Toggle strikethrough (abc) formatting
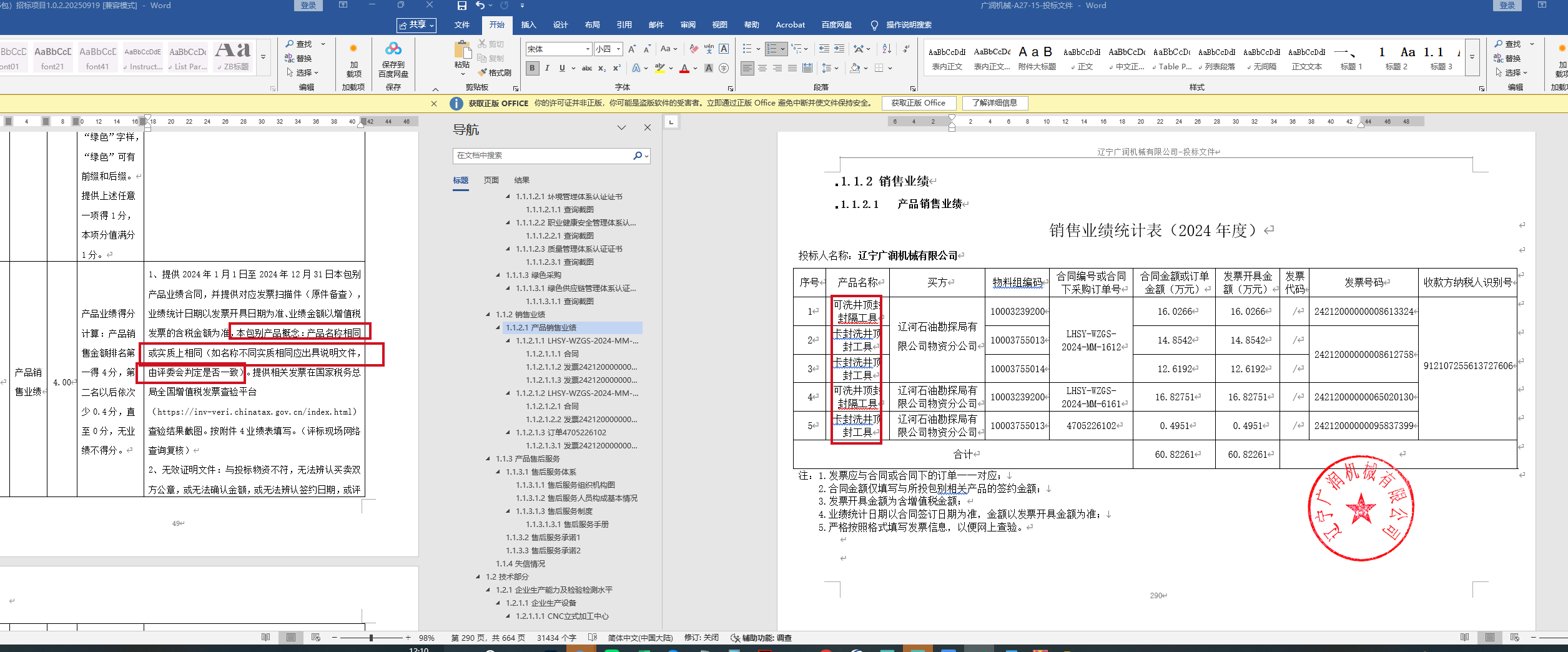The width and height of the screenshot is (1568, 652). [587, 68]
